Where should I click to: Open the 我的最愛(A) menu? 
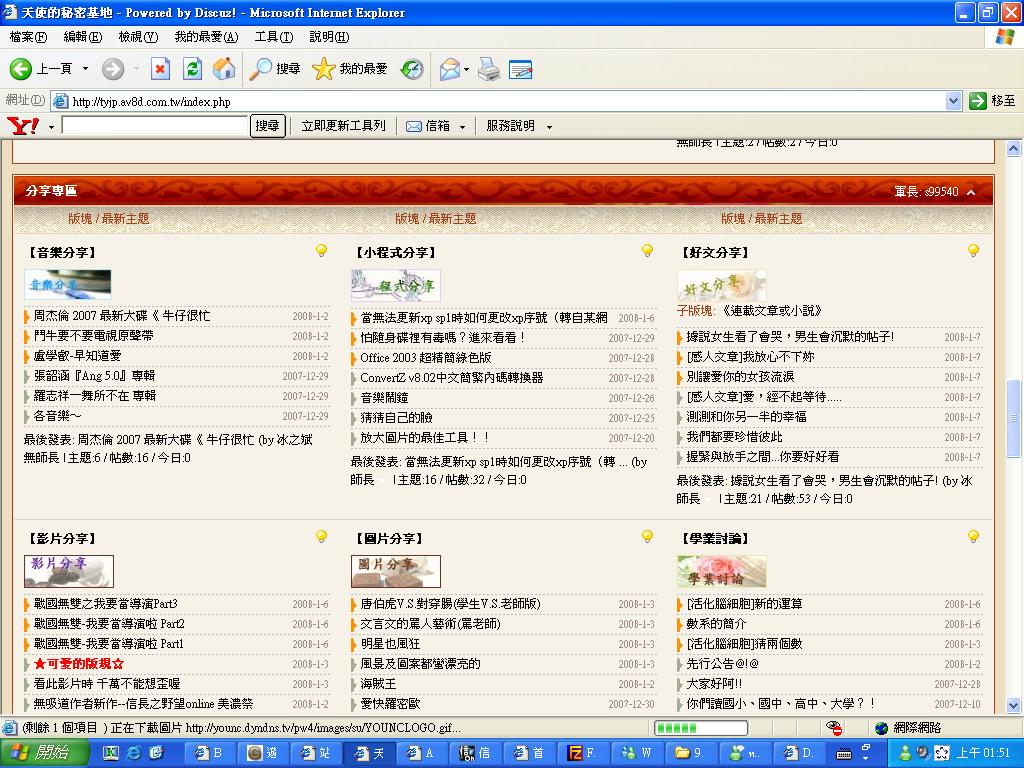(206, 37)
